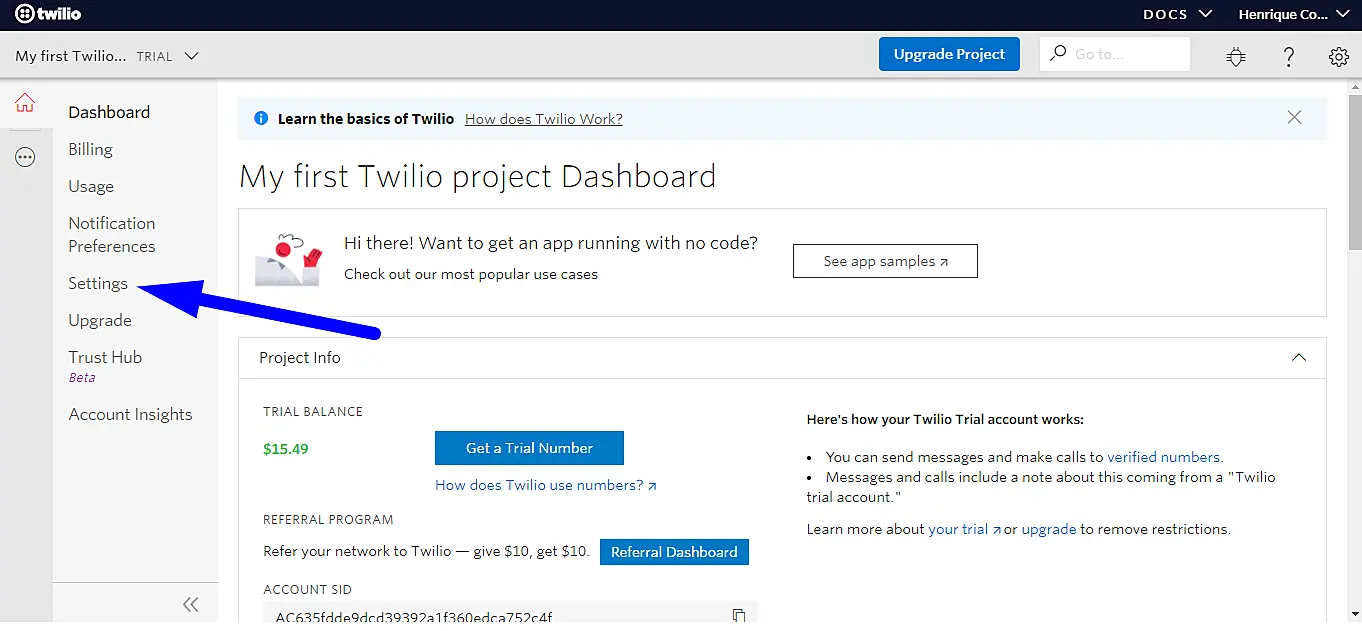Select Billing in the sidebar
The width and height of the screenshot is (1362, 631).
[x=90, y=150]
